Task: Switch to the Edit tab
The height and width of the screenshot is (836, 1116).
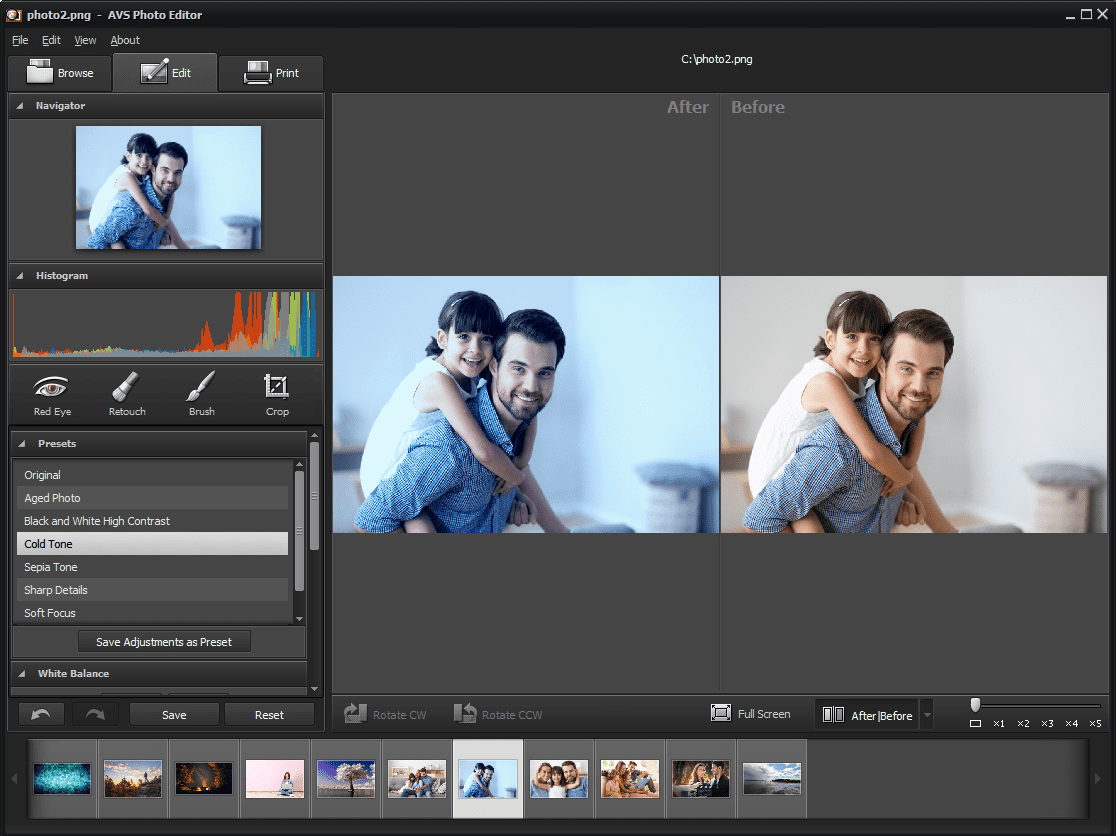Action: click(x=165, y=73)
